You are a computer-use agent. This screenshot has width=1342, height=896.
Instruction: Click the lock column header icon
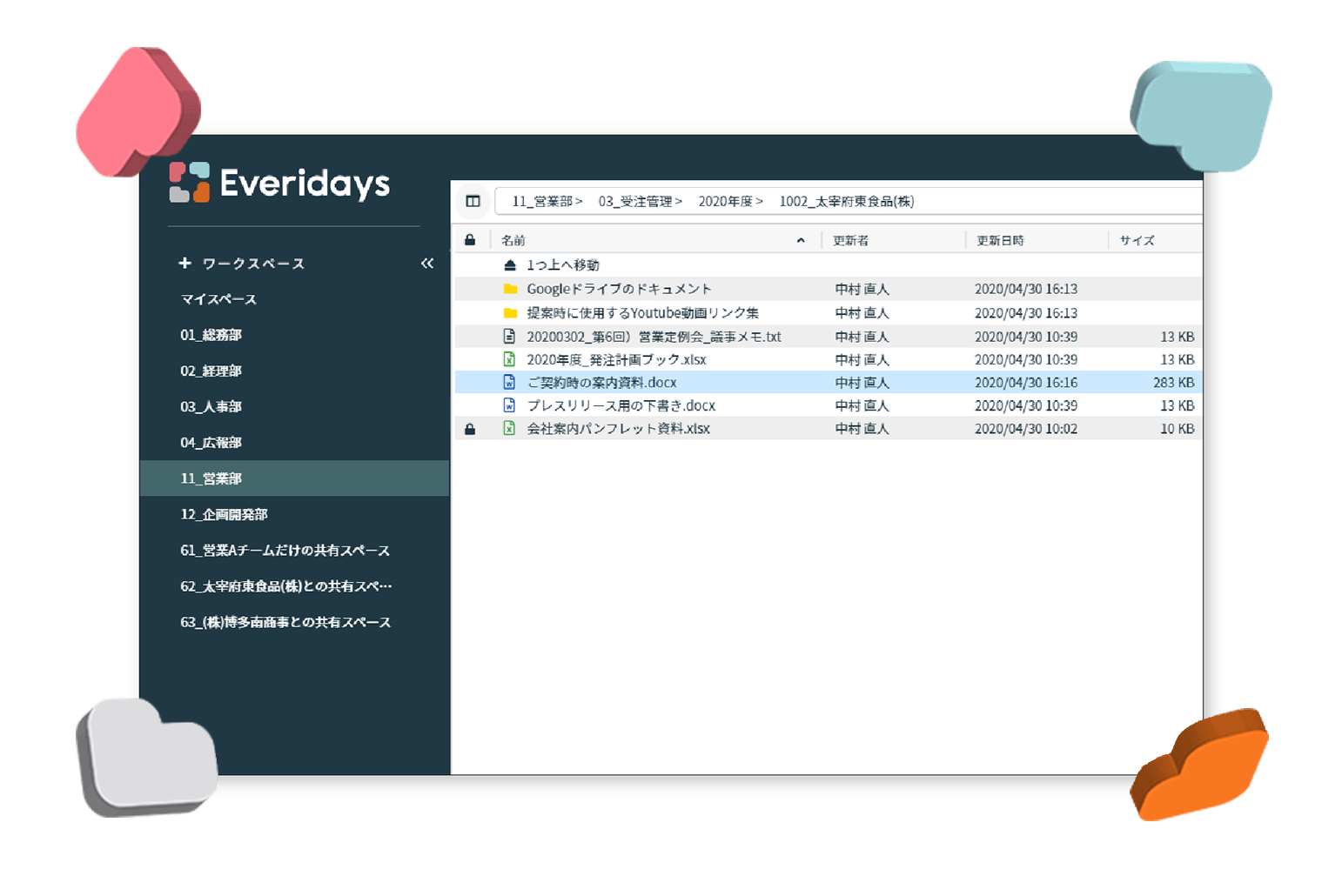(471, 238)
